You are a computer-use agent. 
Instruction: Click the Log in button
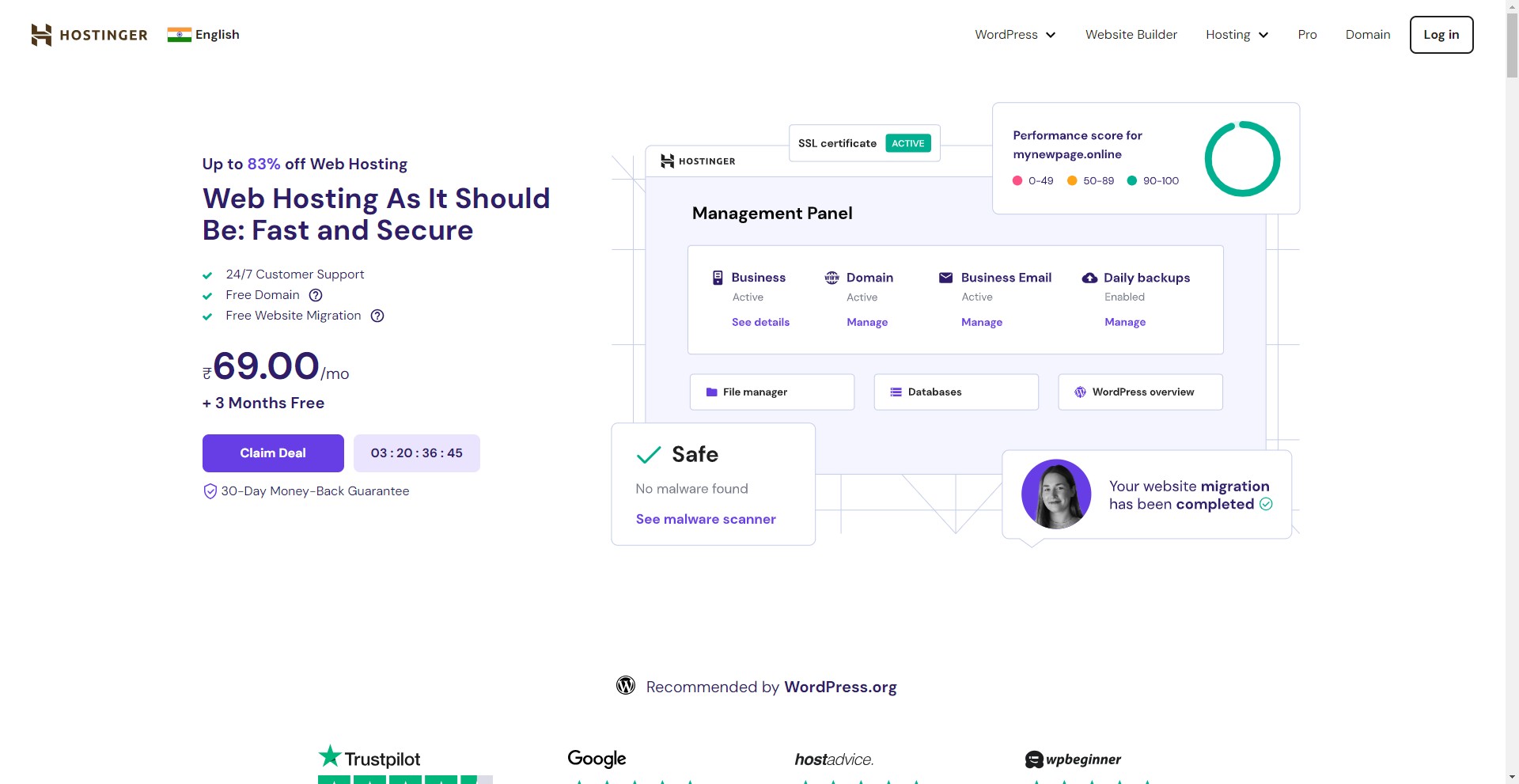pos(1441,35)
